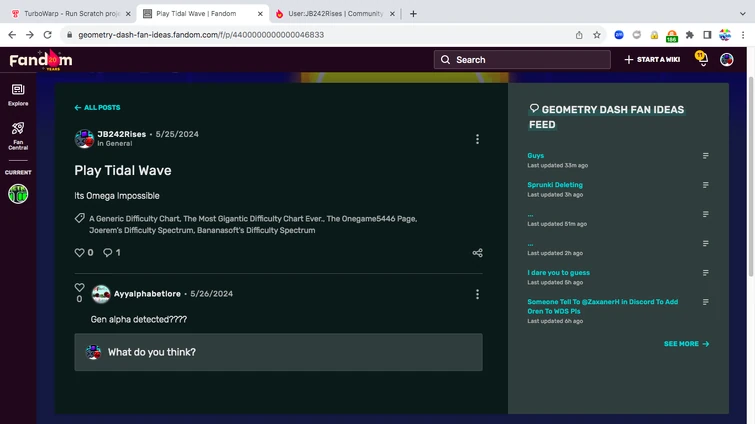The width and height of the screenshot is (755, 424).
Task: Open the Chrome three-dot menu
Action: [x=743, y=35]
